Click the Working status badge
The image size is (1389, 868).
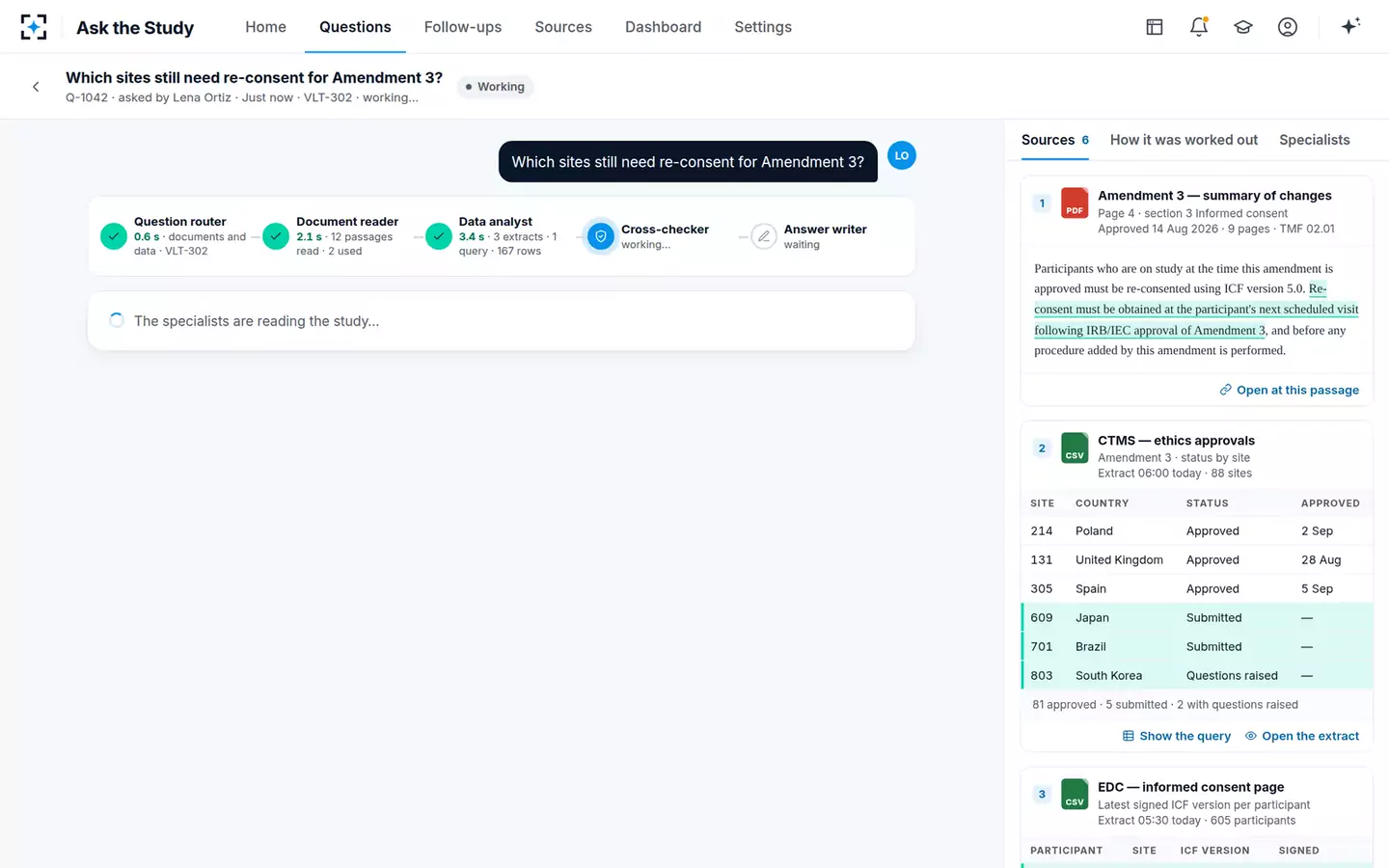click(x=495, y=87)
